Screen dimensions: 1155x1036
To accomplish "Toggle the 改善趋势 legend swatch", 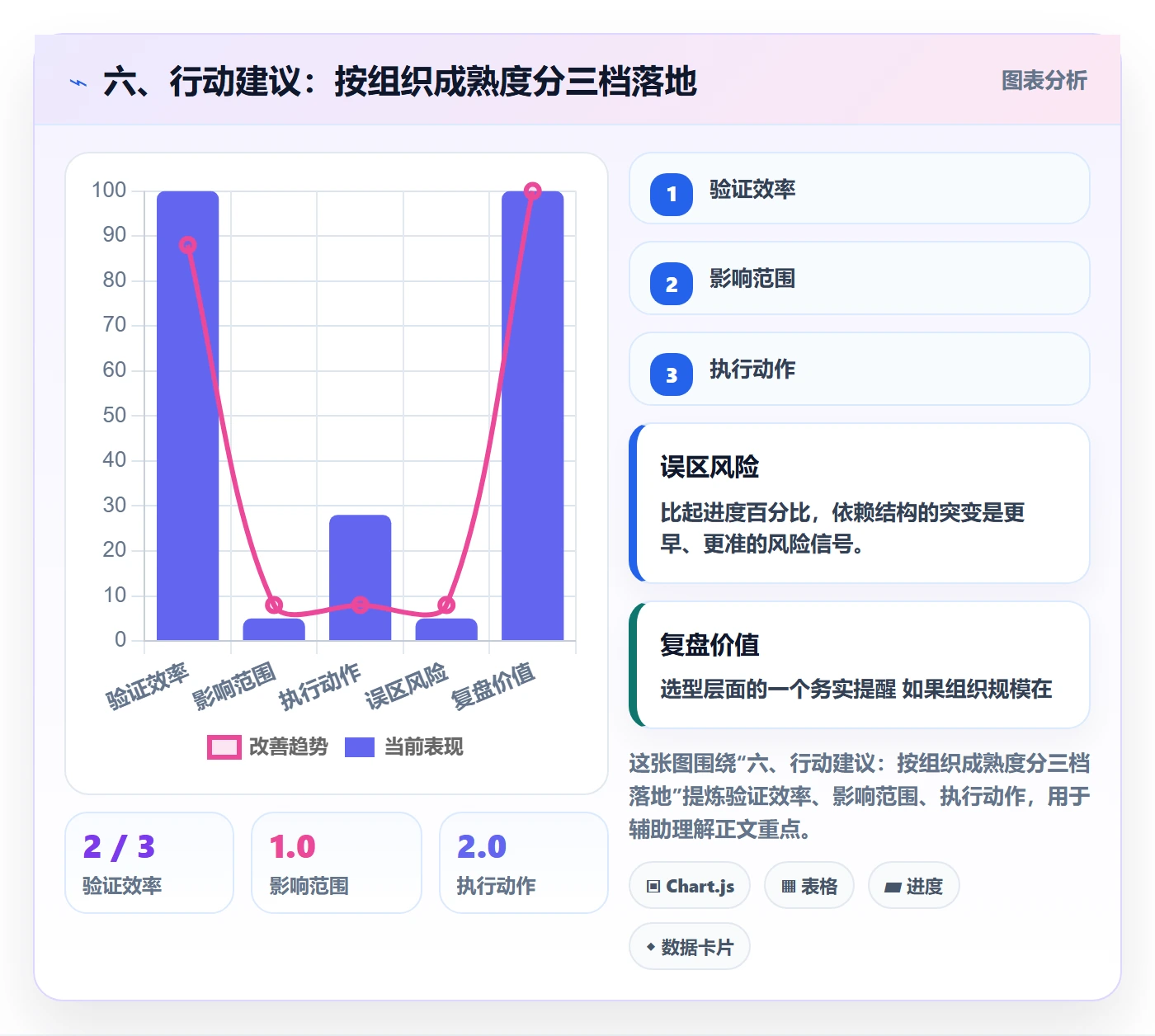I will [x=224, y=746].
